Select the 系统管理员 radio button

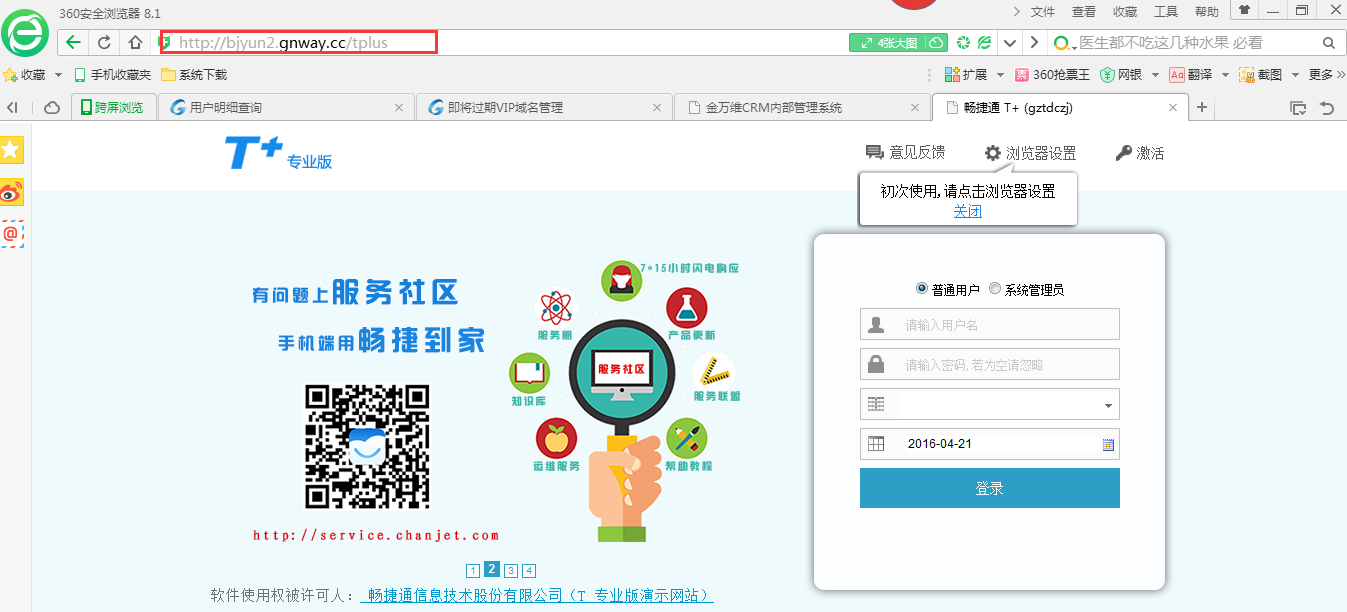pos(995,288)
